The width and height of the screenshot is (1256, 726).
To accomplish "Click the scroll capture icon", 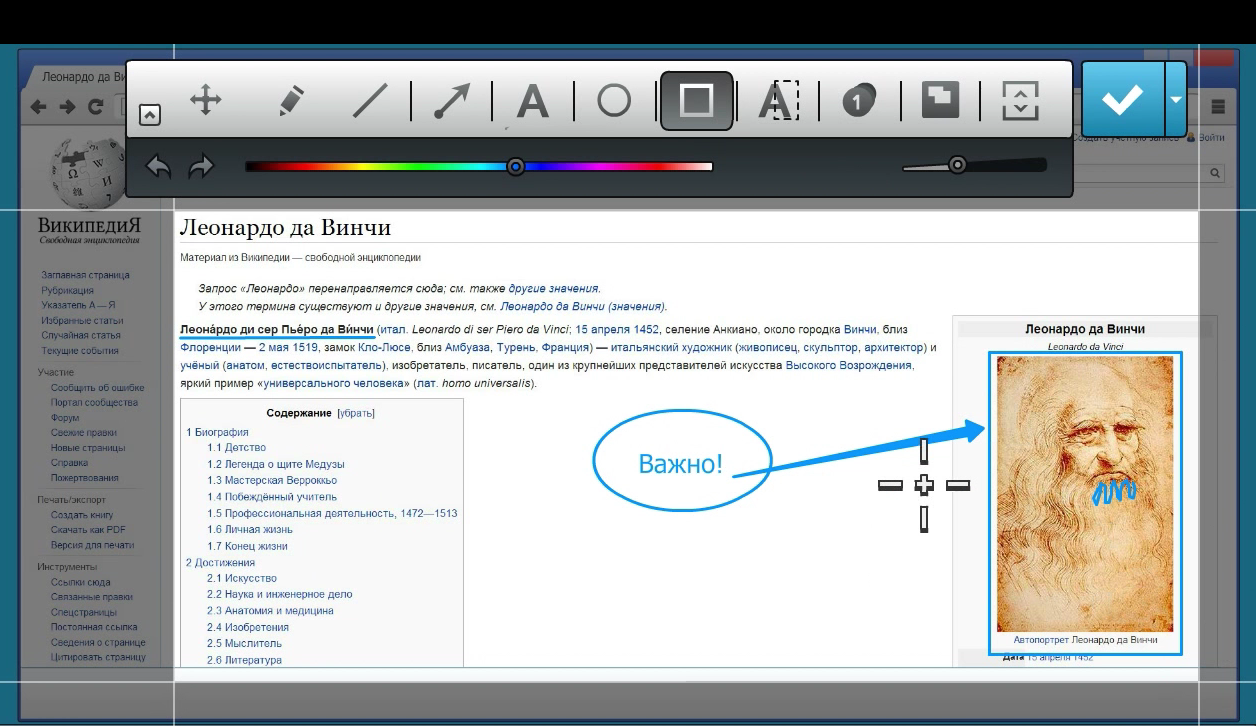I will point(1020,101).
